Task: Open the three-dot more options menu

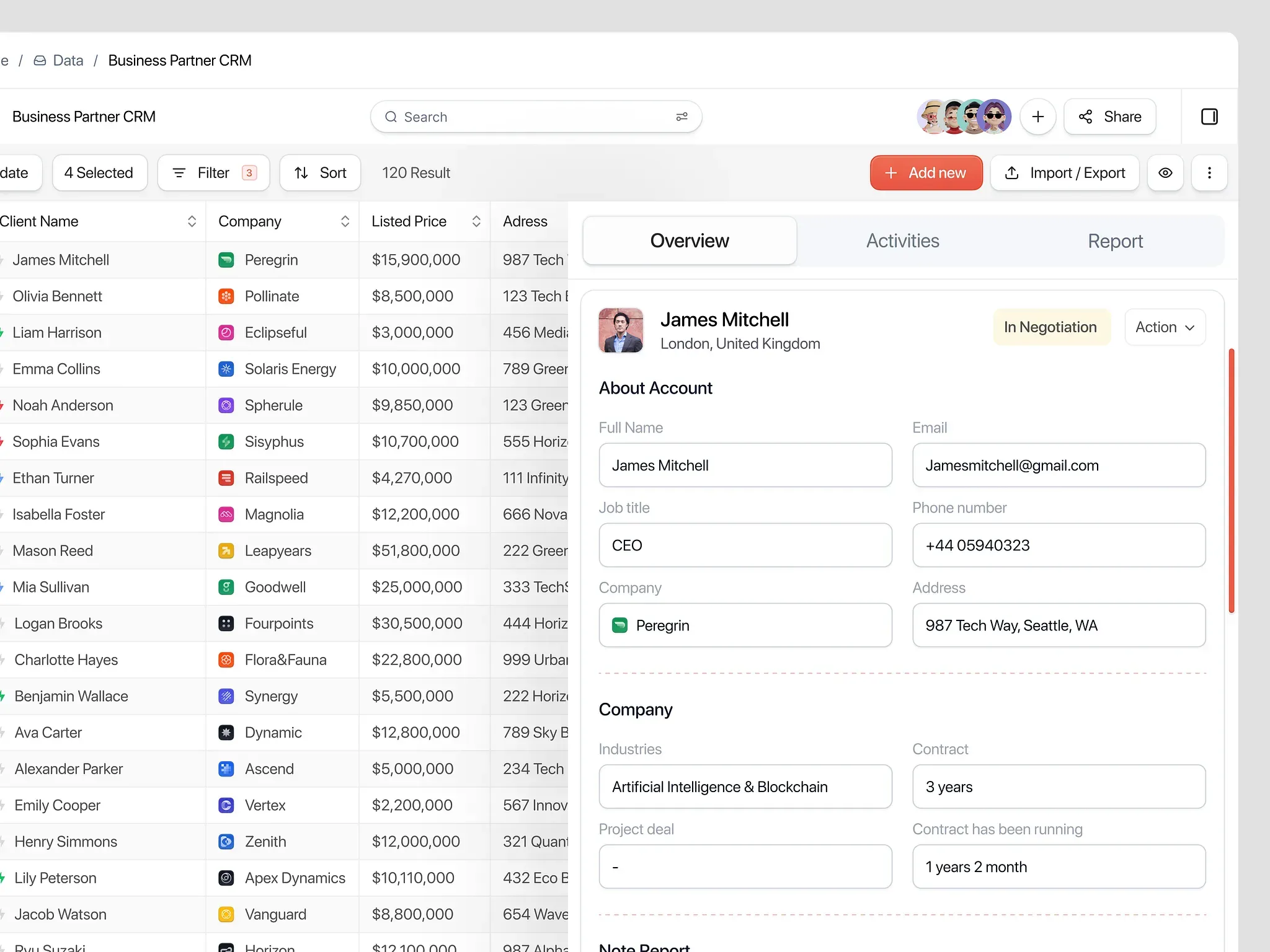Action: (x=1209, y=173)
